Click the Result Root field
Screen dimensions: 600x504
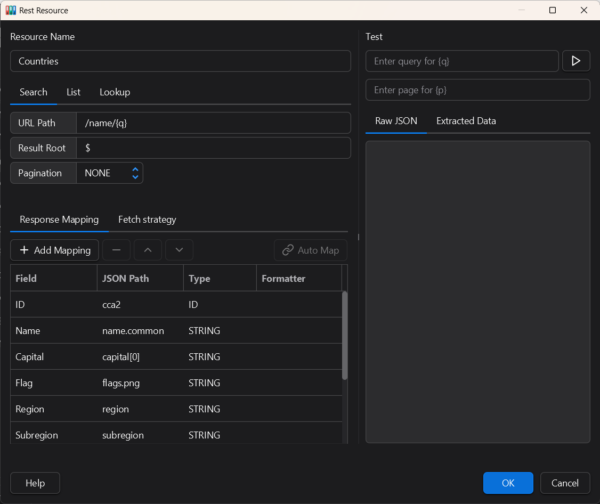[x=213, y=148]
